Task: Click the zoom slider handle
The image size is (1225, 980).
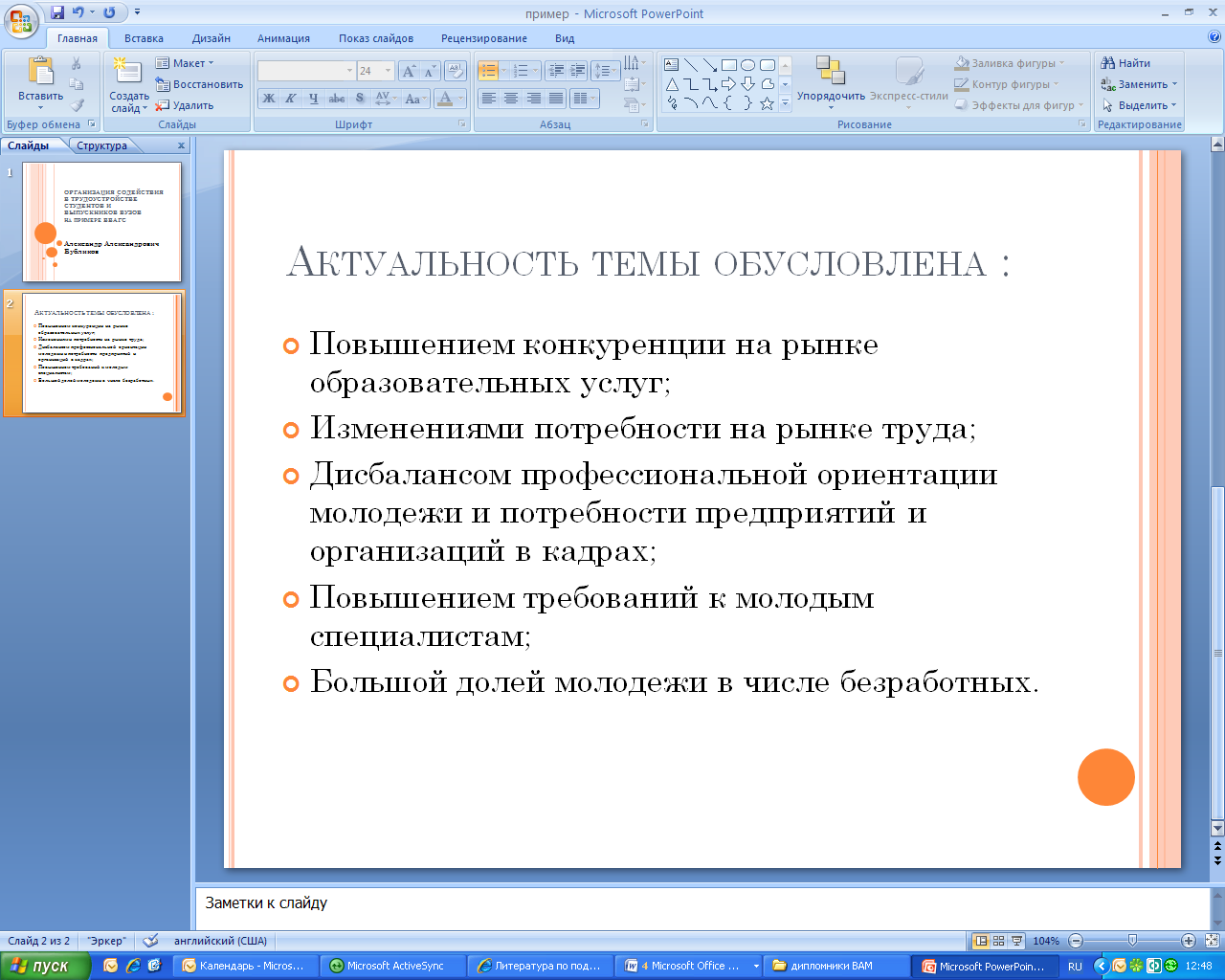Action: click(1132, 942)
